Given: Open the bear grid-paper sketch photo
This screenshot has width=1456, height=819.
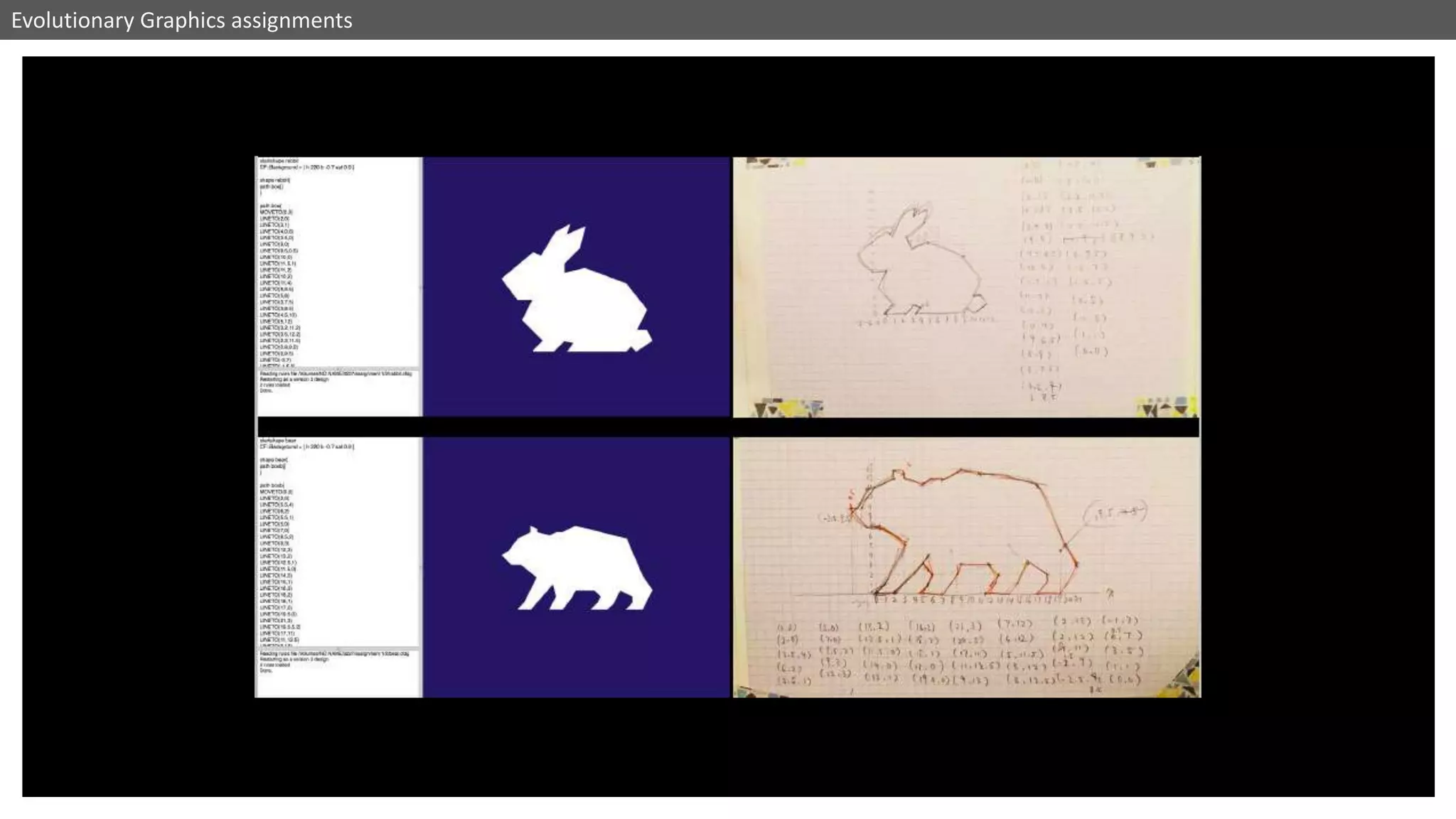Looking at the screenshot, I should (966, 567).
